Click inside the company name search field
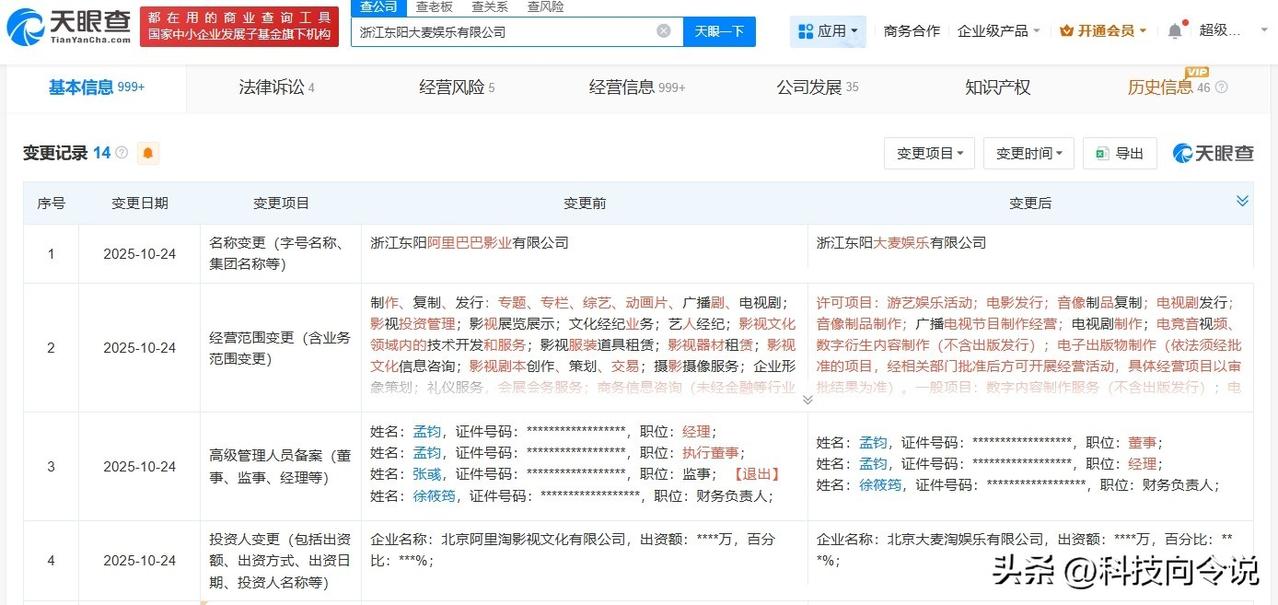This screenshot has height=605, width=1278. point(500,31)
